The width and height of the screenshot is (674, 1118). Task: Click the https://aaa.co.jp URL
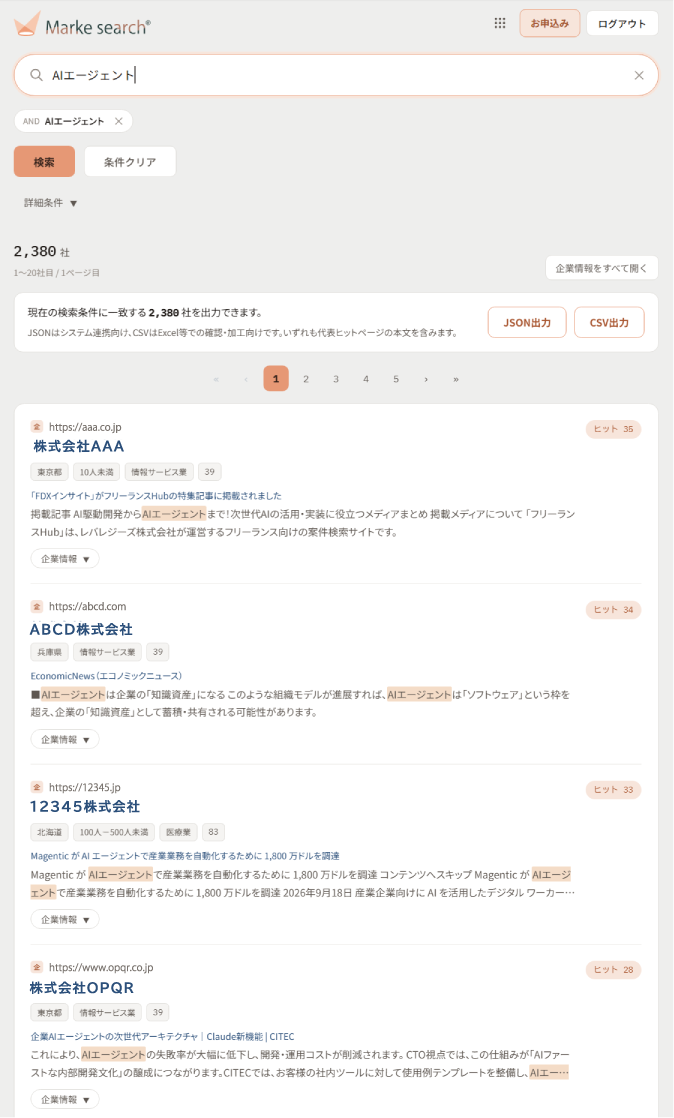coord(85,427)
